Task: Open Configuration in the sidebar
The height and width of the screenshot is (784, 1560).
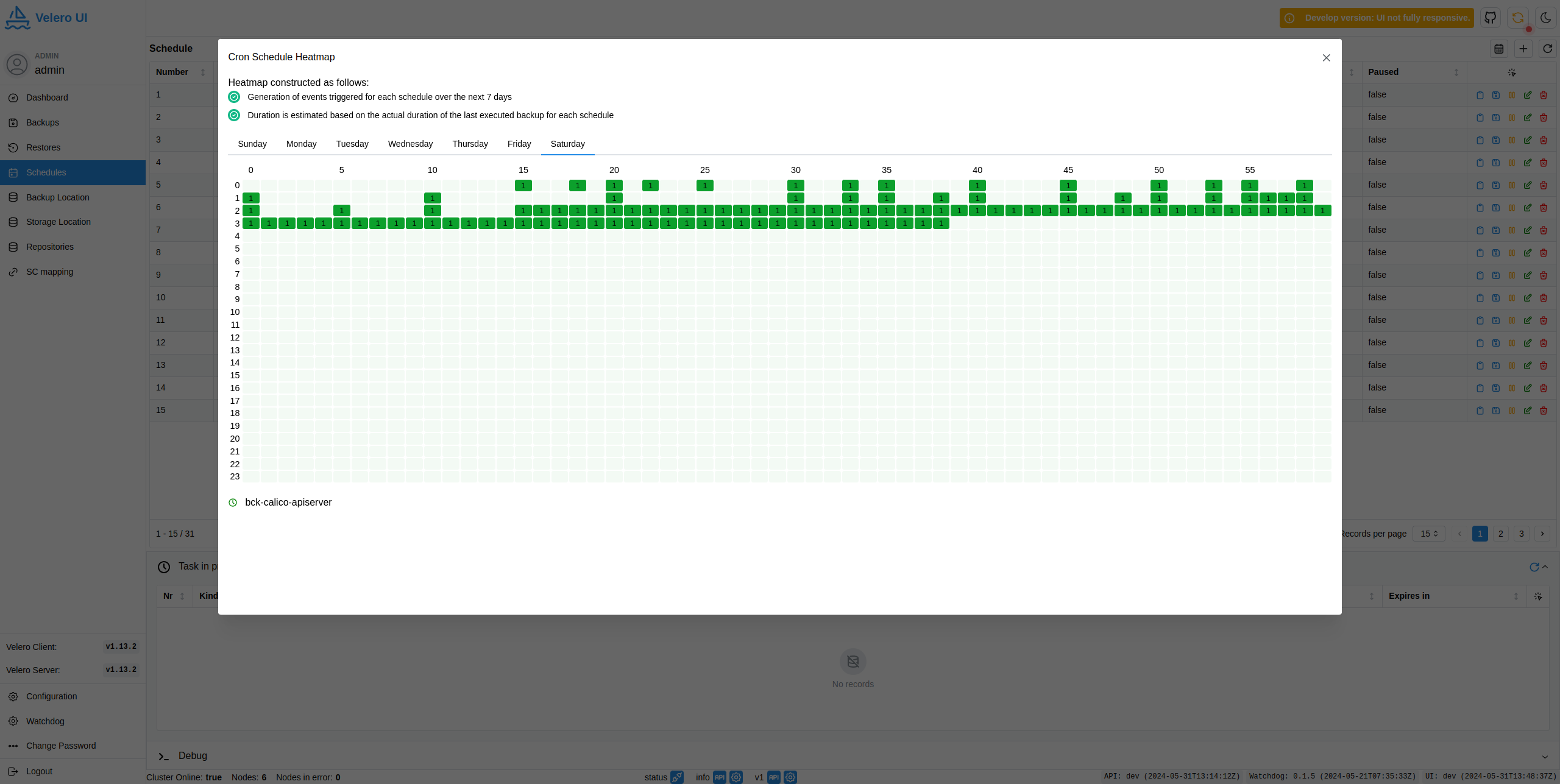Action: pyautogui.click(x=73, y=696)
